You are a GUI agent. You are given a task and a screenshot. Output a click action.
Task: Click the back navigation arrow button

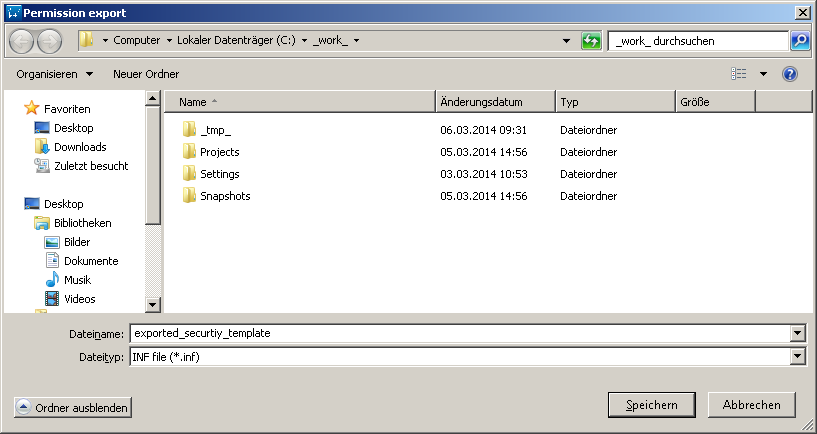(x=22, y=41)
